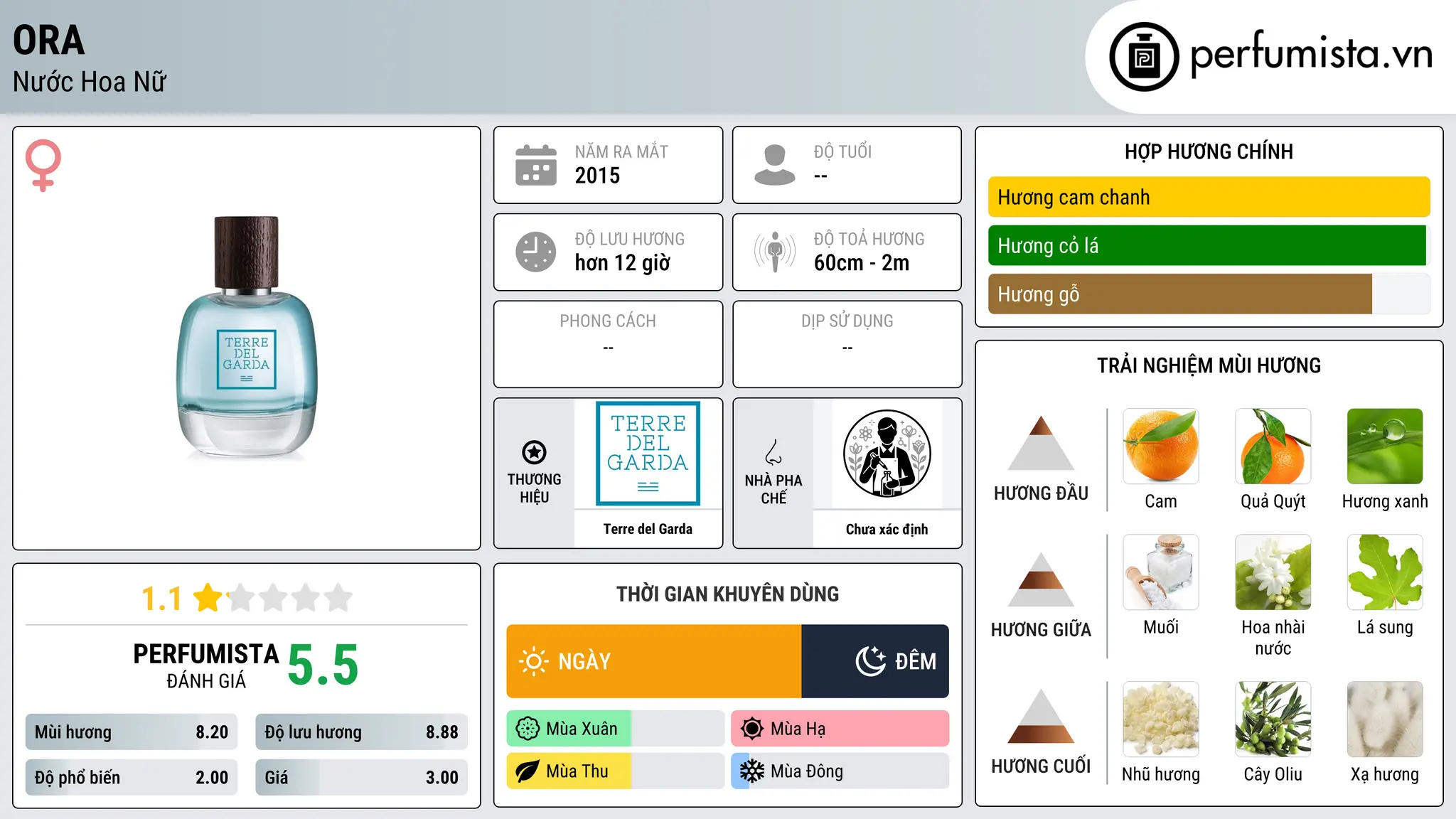Click the Chưa xác định perfumer label
The height and width of the screenshot is (819, 1456).
887,529
